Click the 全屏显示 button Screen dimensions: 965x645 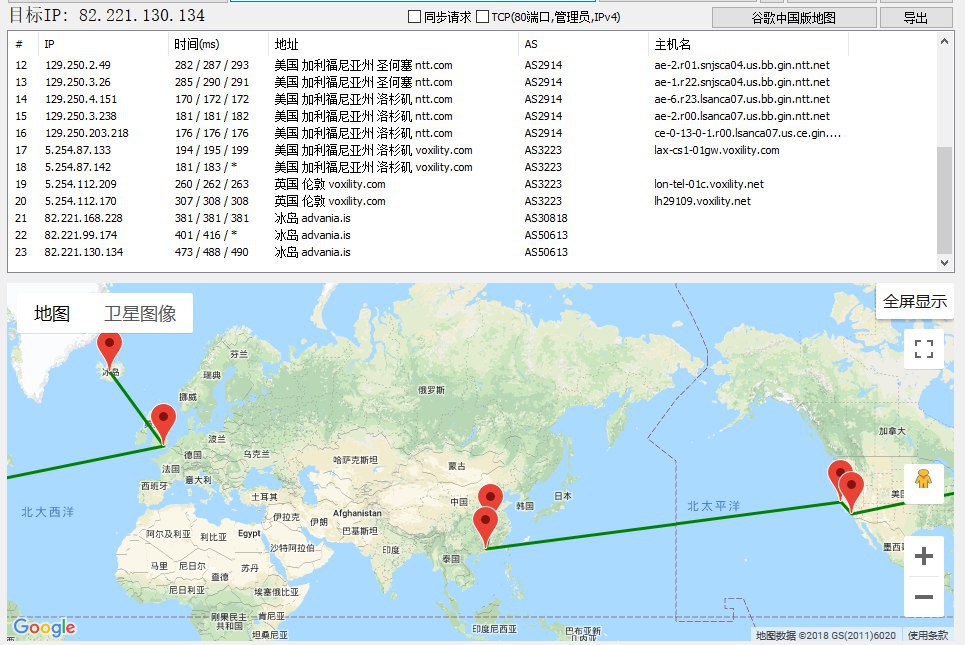(x=914, y=302)
